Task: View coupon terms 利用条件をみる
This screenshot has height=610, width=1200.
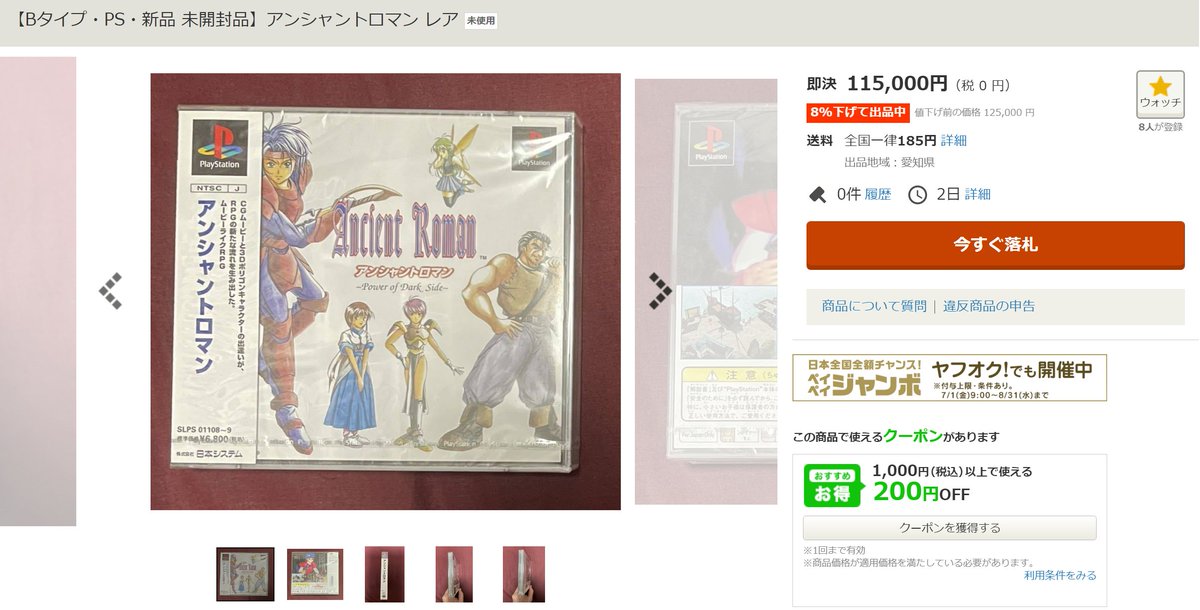Action: tap(1060, 575)
